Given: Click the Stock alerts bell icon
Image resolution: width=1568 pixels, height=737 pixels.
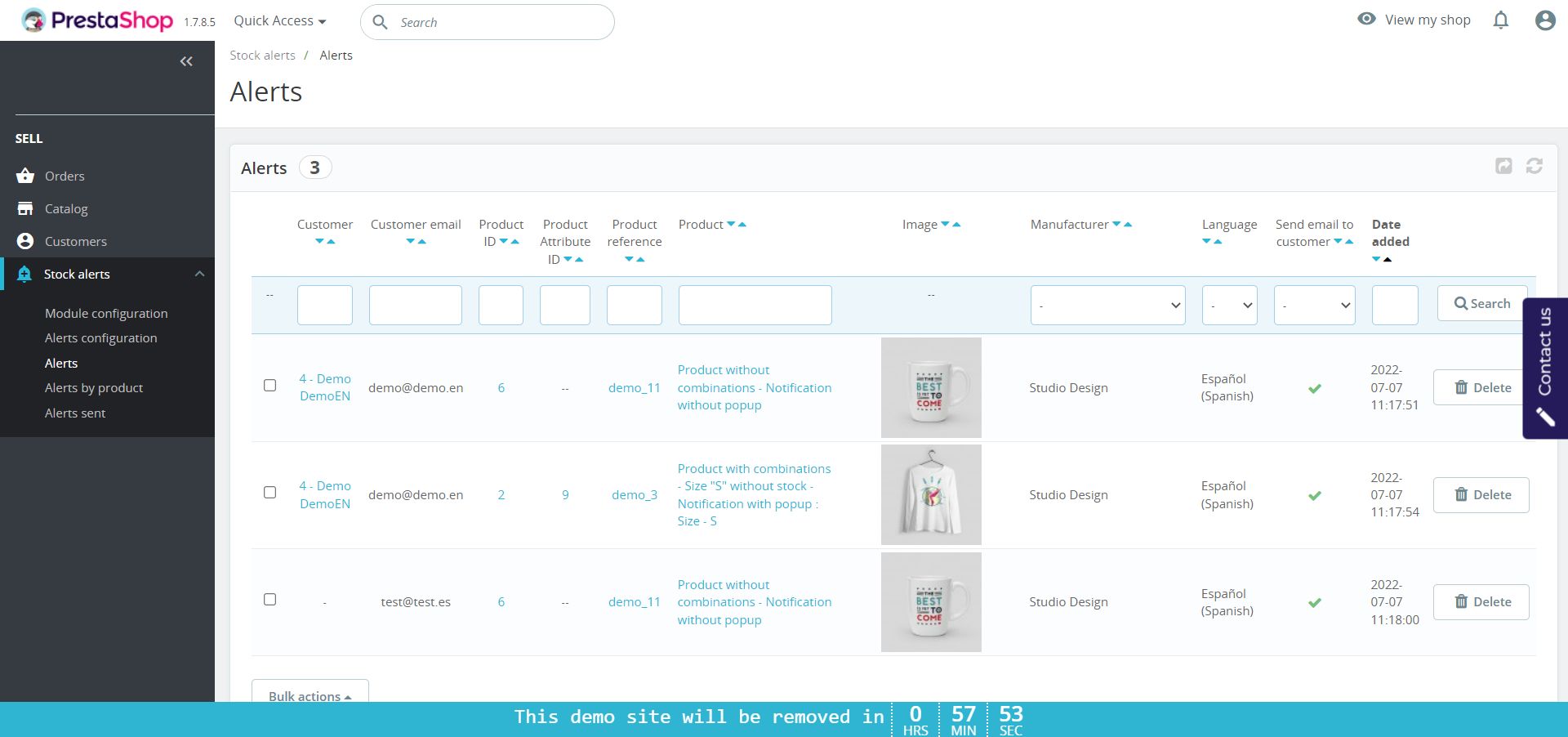Looking at the screenshot, I should pyautogui.click(x=24, y=274).
